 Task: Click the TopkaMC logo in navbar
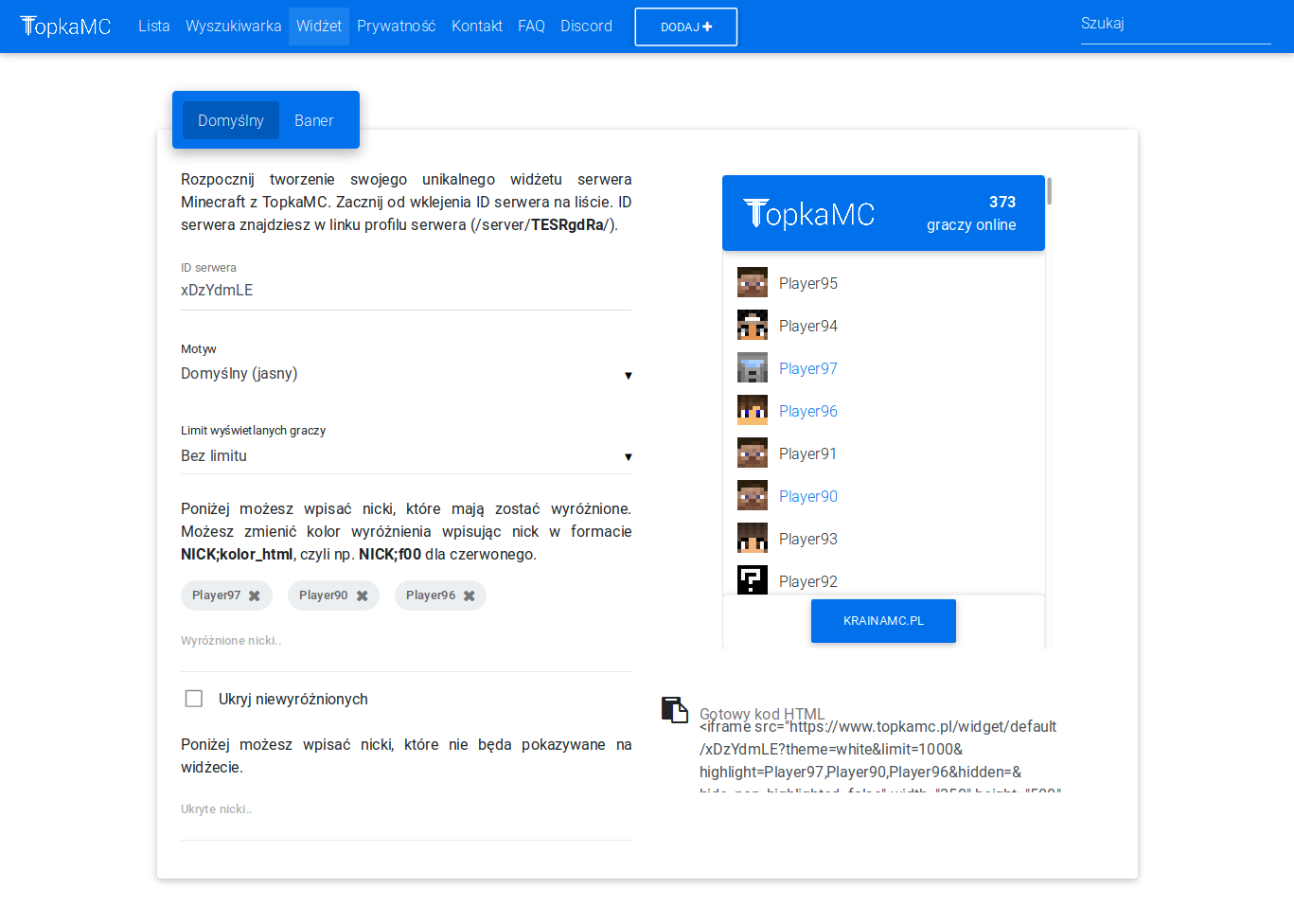[65, 27]
